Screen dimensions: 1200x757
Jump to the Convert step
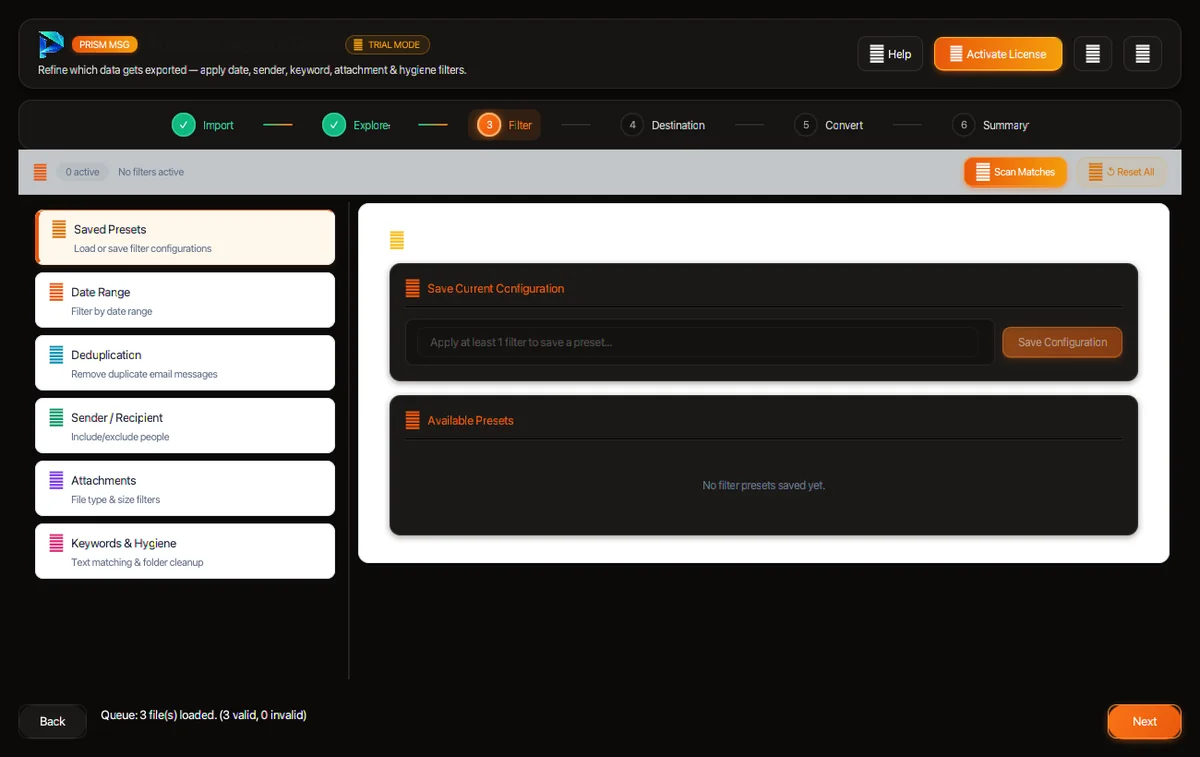click(829, 125)
